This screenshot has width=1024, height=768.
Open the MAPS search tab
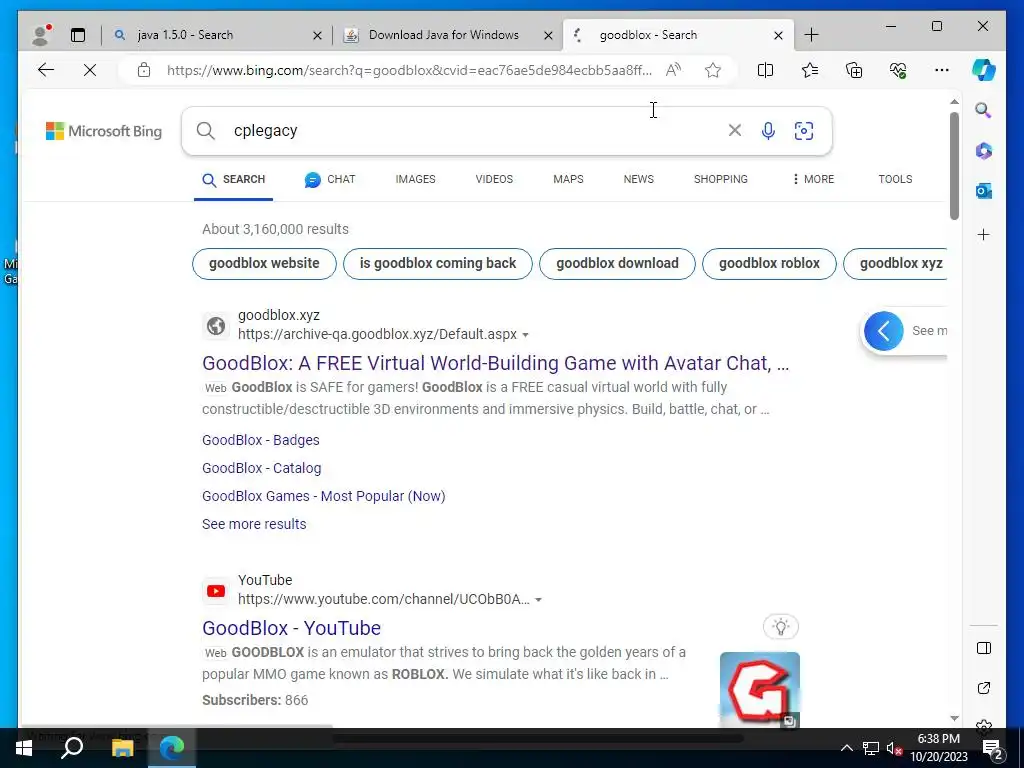(568, 179)
